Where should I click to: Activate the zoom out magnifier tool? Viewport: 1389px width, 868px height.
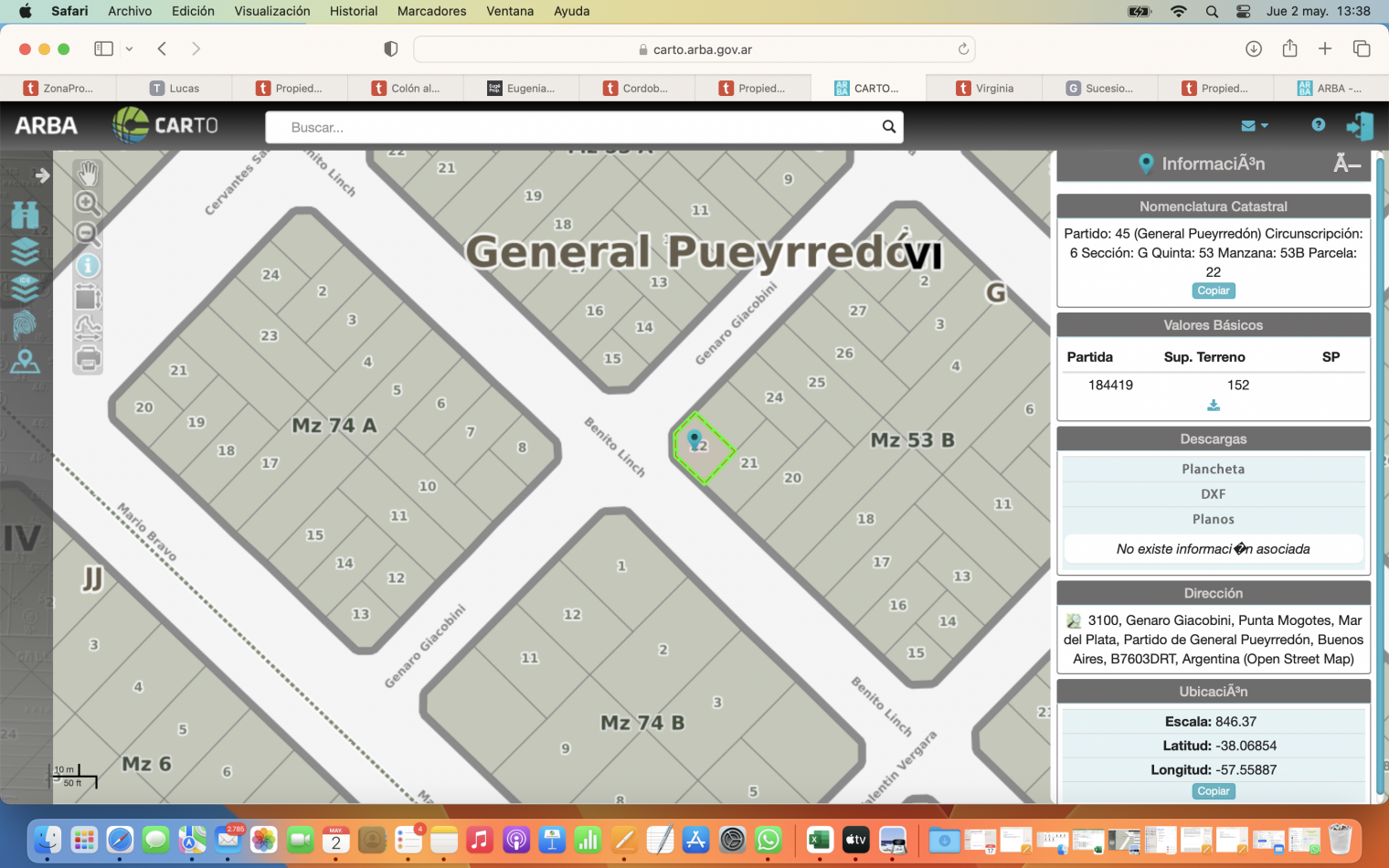88,234
